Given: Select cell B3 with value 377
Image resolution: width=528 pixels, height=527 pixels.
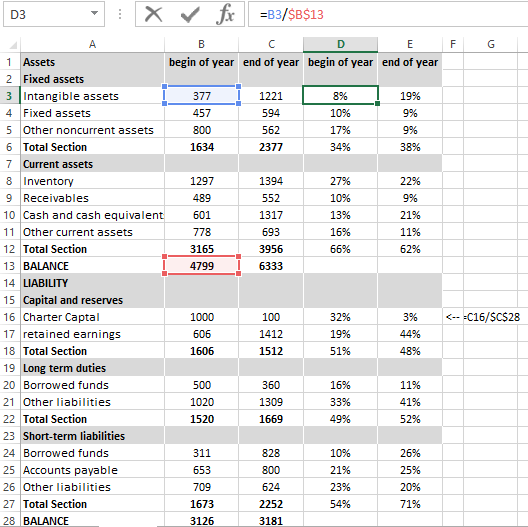Looking at the screenshot, I should [201, 96].
